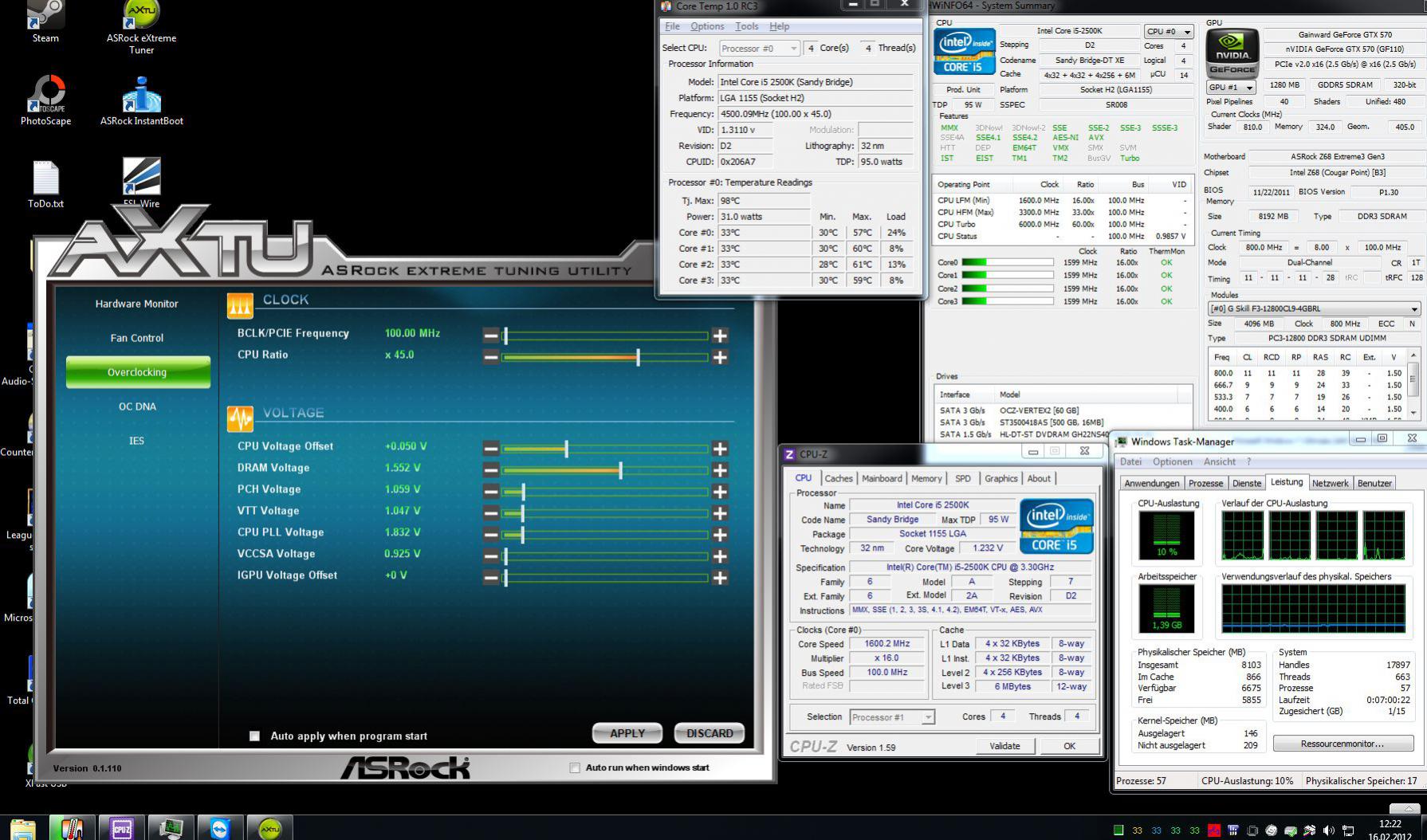The image size is (1427, 840).
Task: Increase VCCSA Voltage with plus button
Action: pos(720,556)
